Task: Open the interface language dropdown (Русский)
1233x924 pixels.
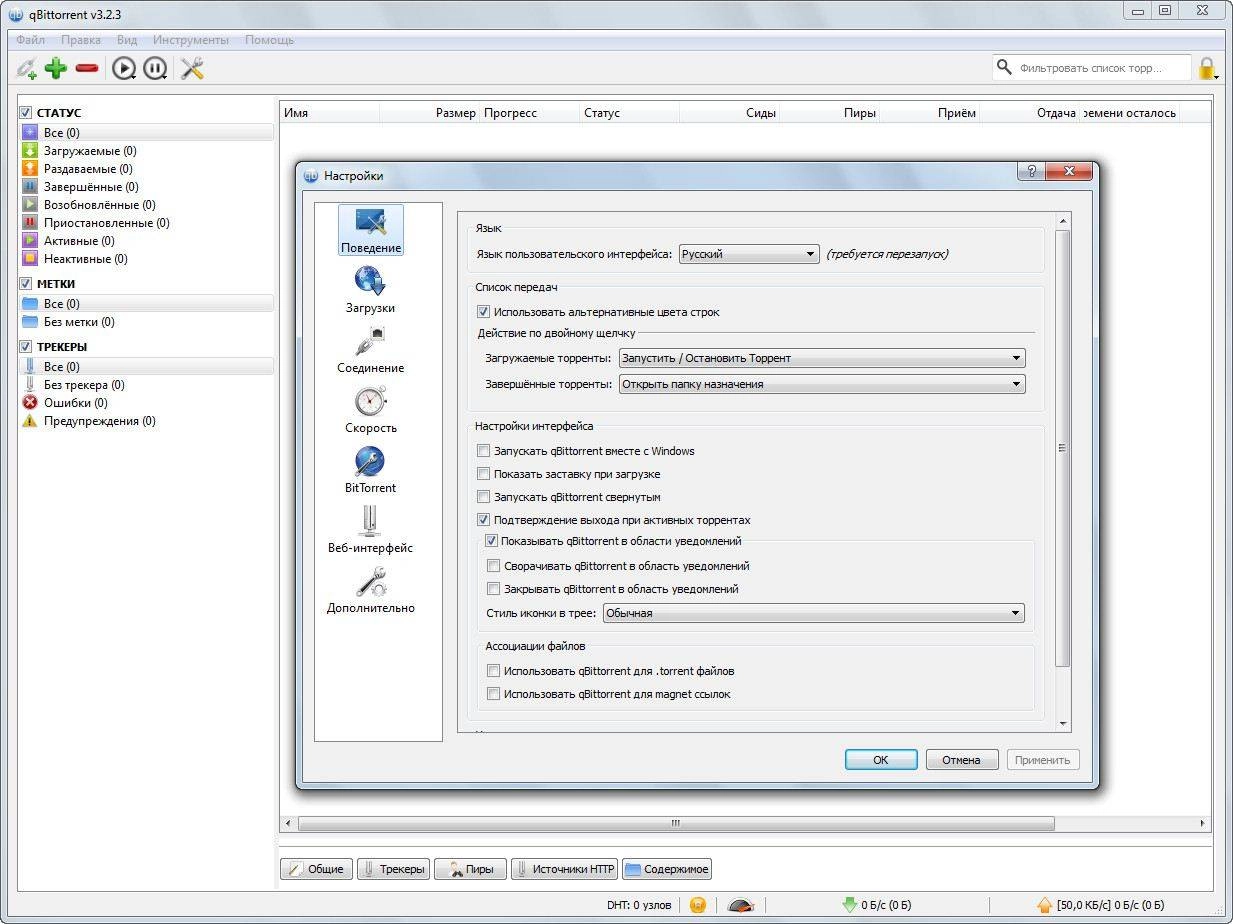Action: coord(749,254)
